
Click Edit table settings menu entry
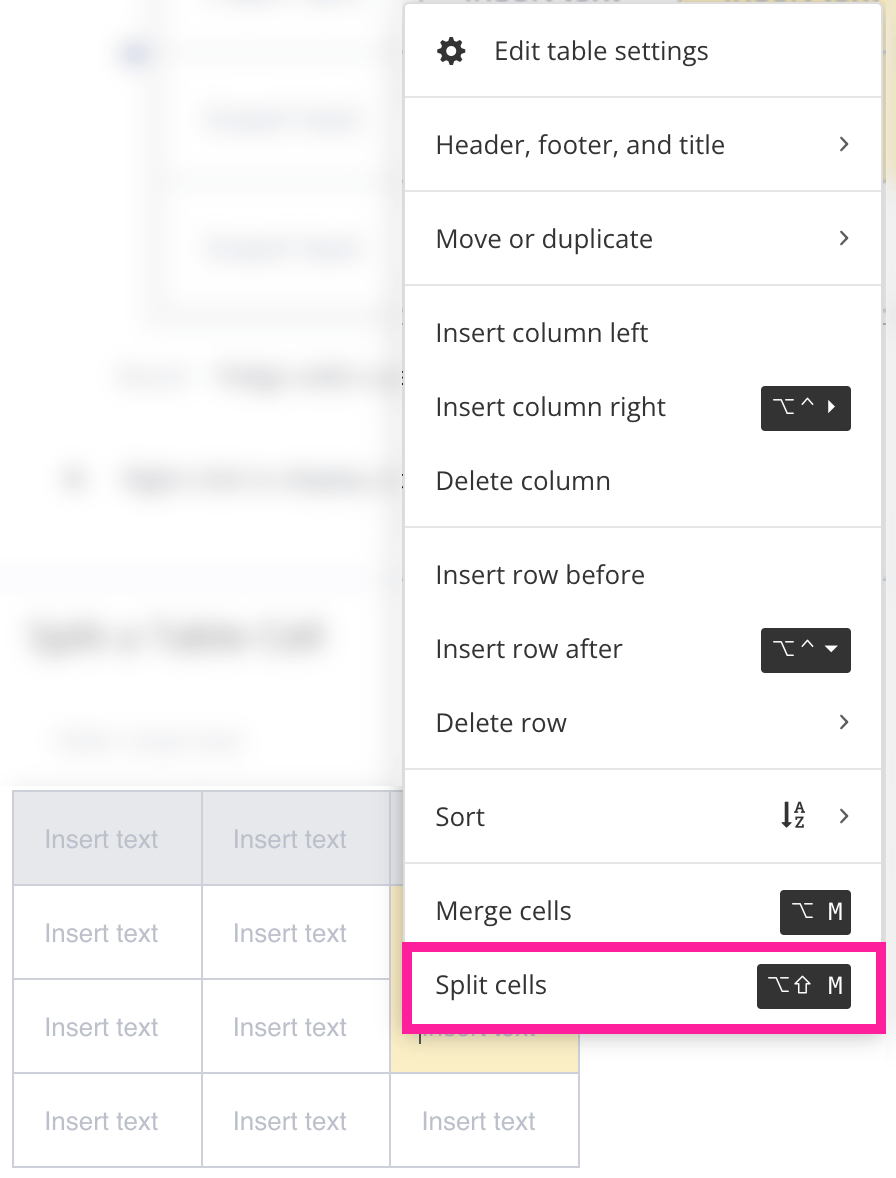[601, 50]
